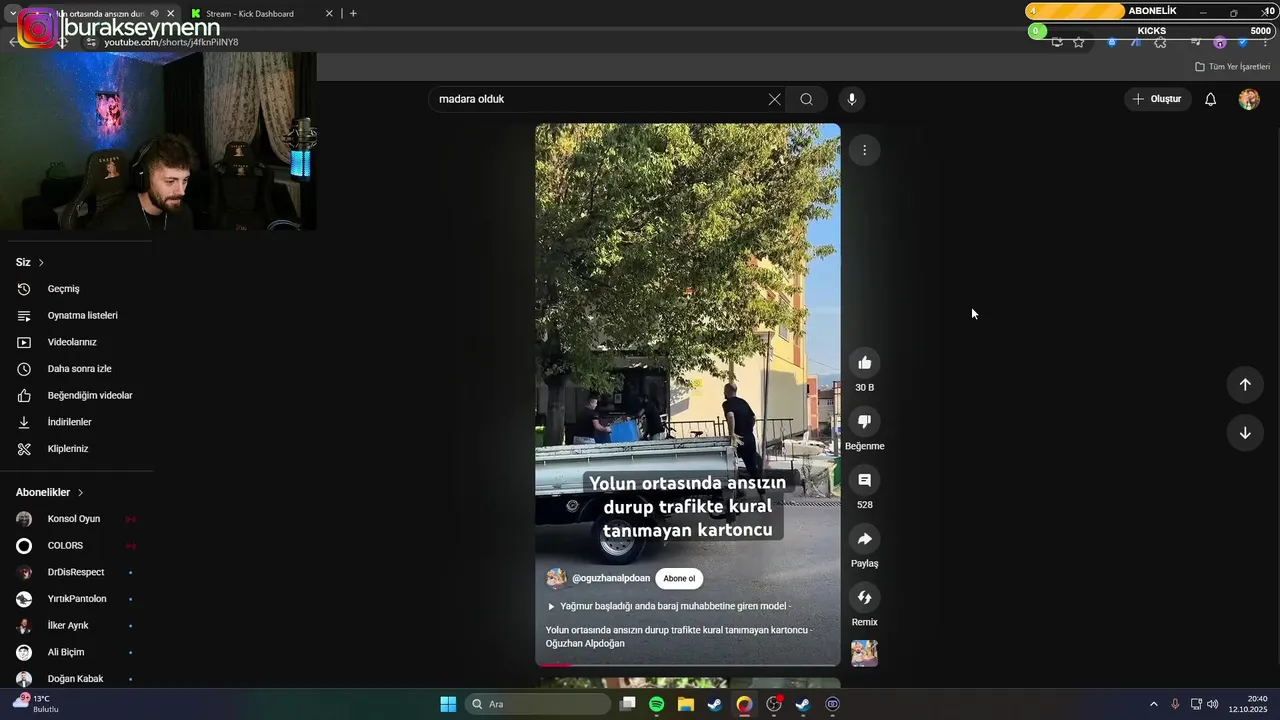
Task: Open DrDisRespect subscription channel
Action: click(x=76, y=572)
